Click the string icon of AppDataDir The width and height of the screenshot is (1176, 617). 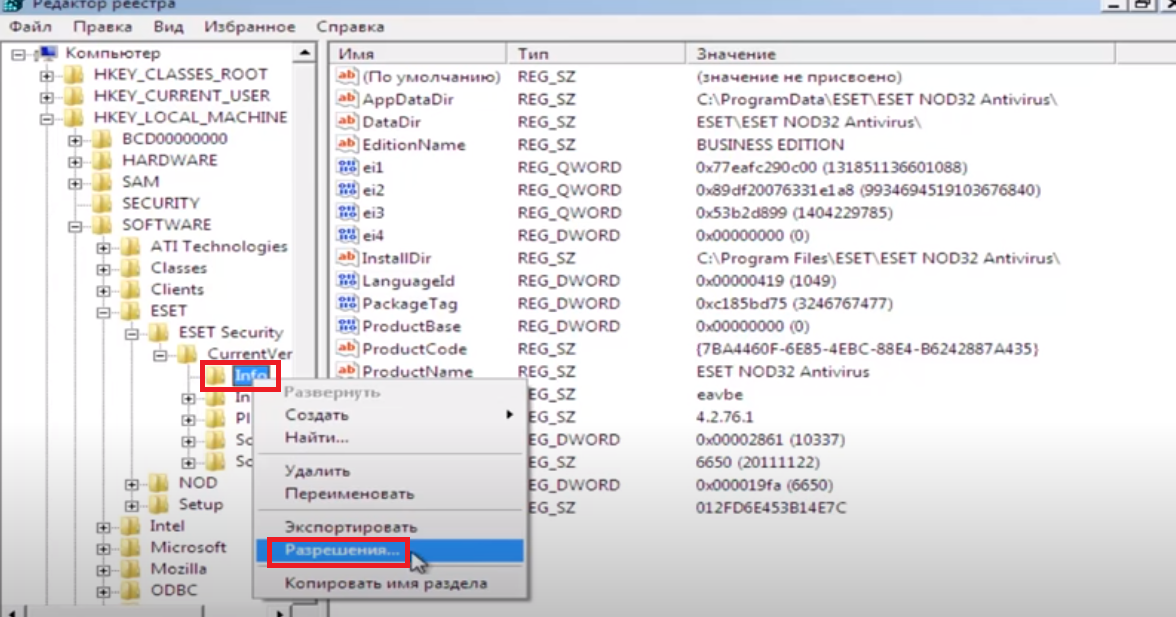point(347,98)
